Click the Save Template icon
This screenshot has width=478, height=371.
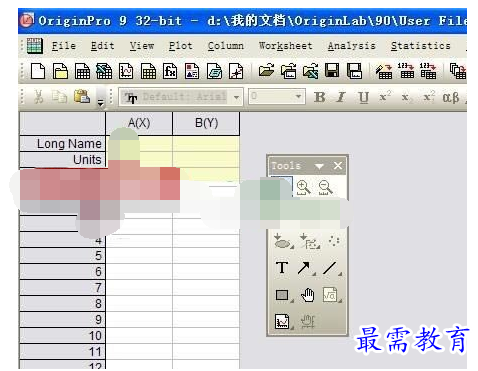(x=354, y=71)
